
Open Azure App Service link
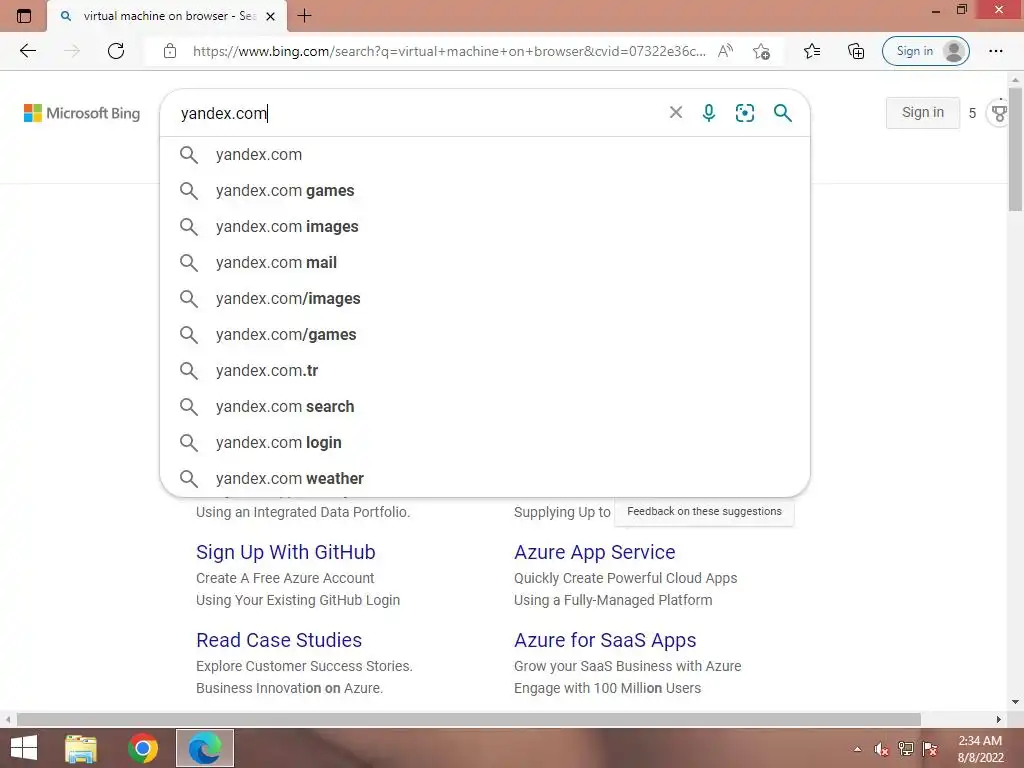click(x=594, y=552)
